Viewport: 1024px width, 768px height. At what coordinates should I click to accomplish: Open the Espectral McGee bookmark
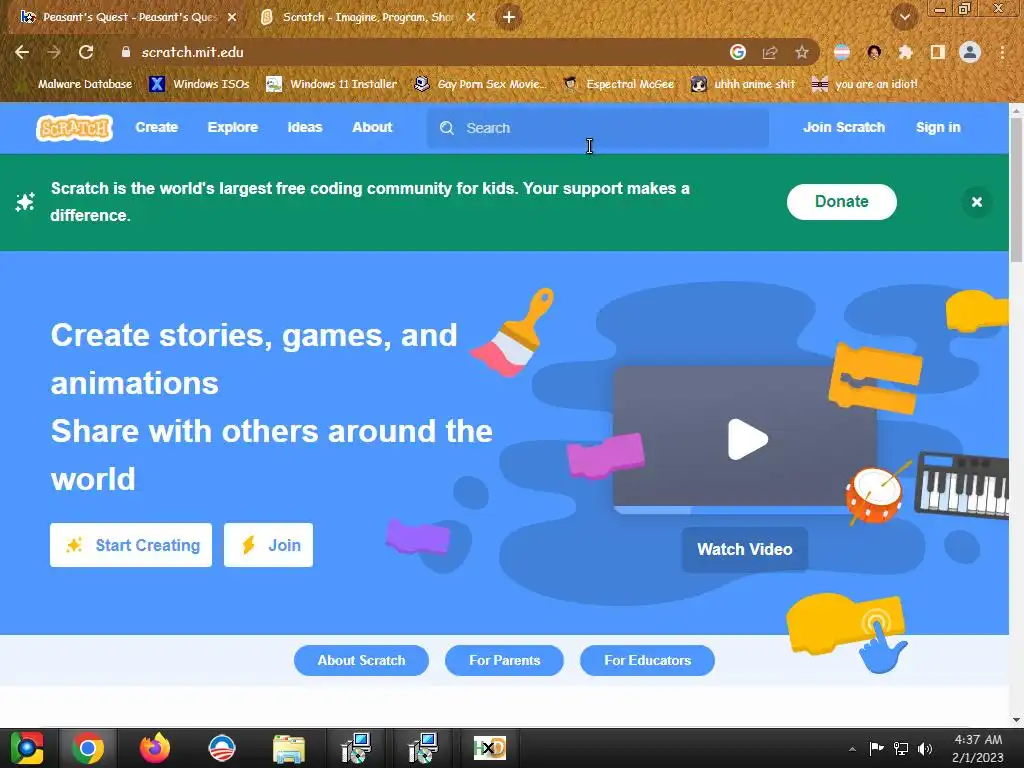[x=618, y=84]
